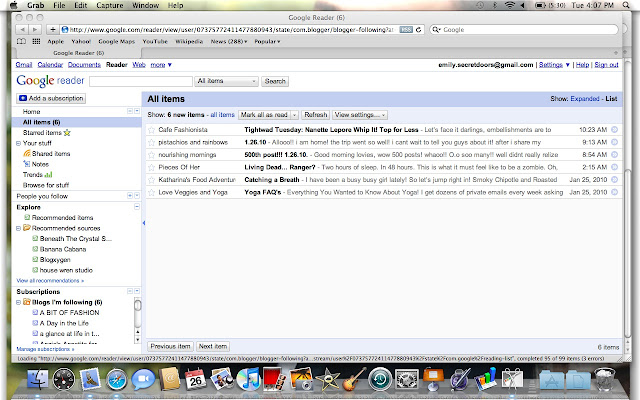
Task: Open Keynote podium icon in dock
Action: point(433,379)
